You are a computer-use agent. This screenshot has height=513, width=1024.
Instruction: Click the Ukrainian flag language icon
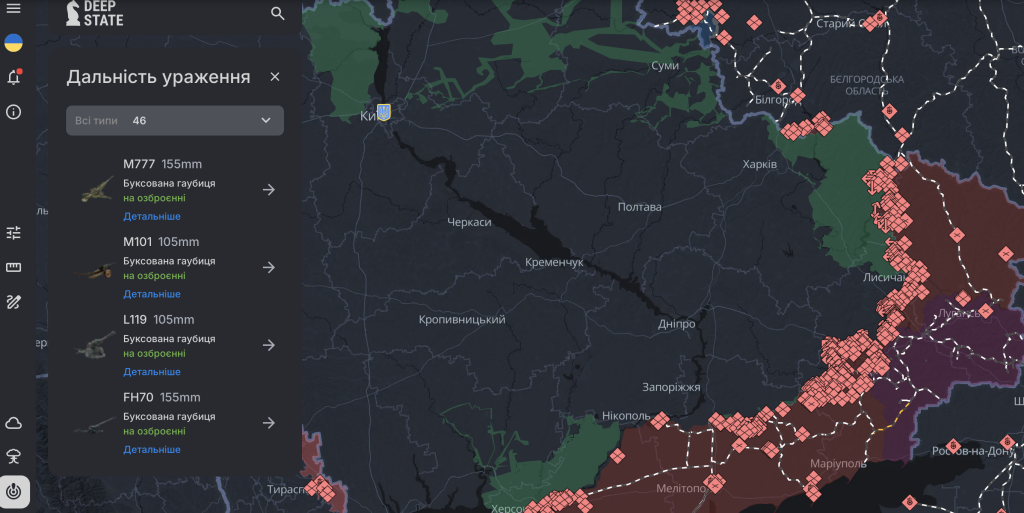click(14, 42)
